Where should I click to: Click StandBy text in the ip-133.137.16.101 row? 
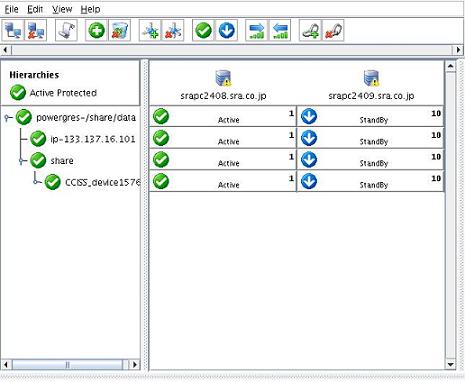coord(374,142)
